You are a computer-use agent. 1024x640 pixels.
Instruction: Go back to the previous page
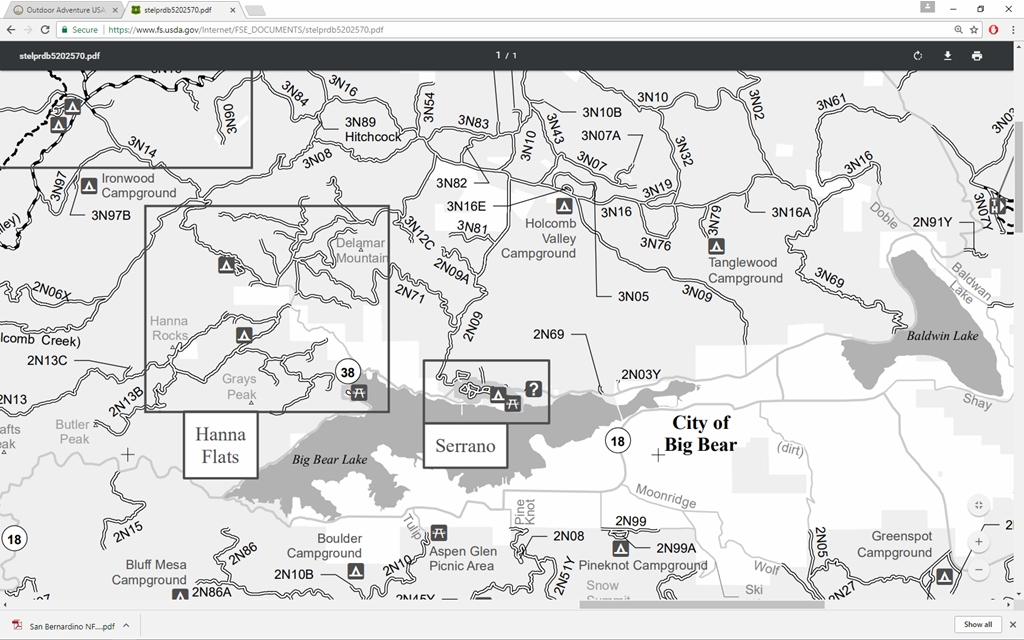[11, 30]
